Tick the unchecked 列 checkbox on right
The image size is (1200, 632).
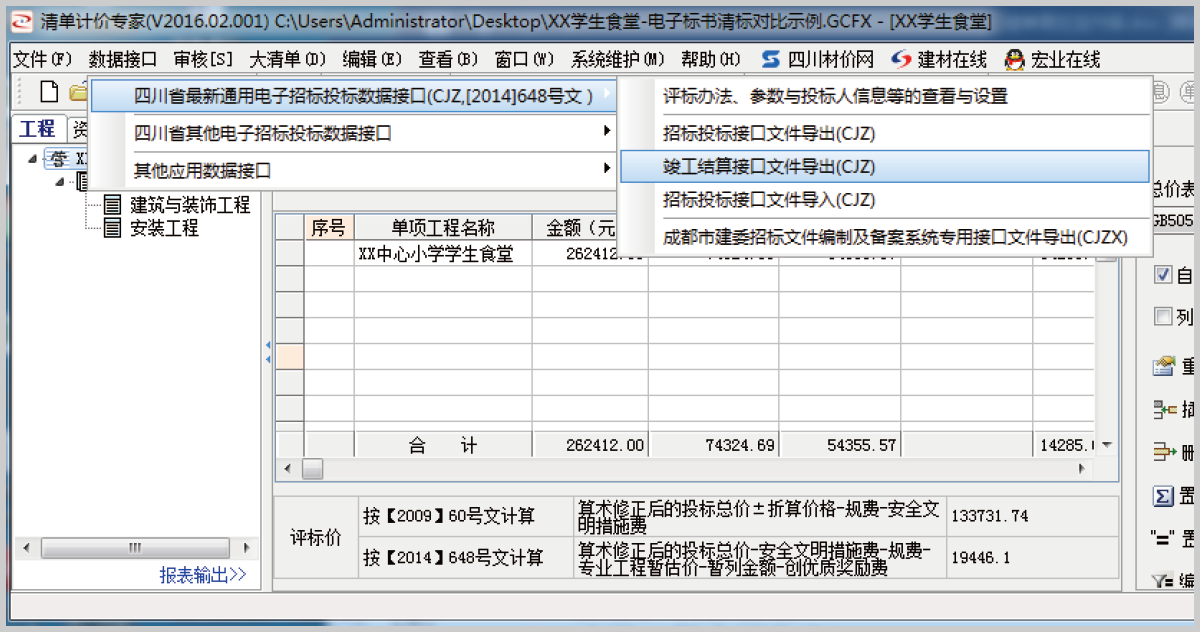1162,318
